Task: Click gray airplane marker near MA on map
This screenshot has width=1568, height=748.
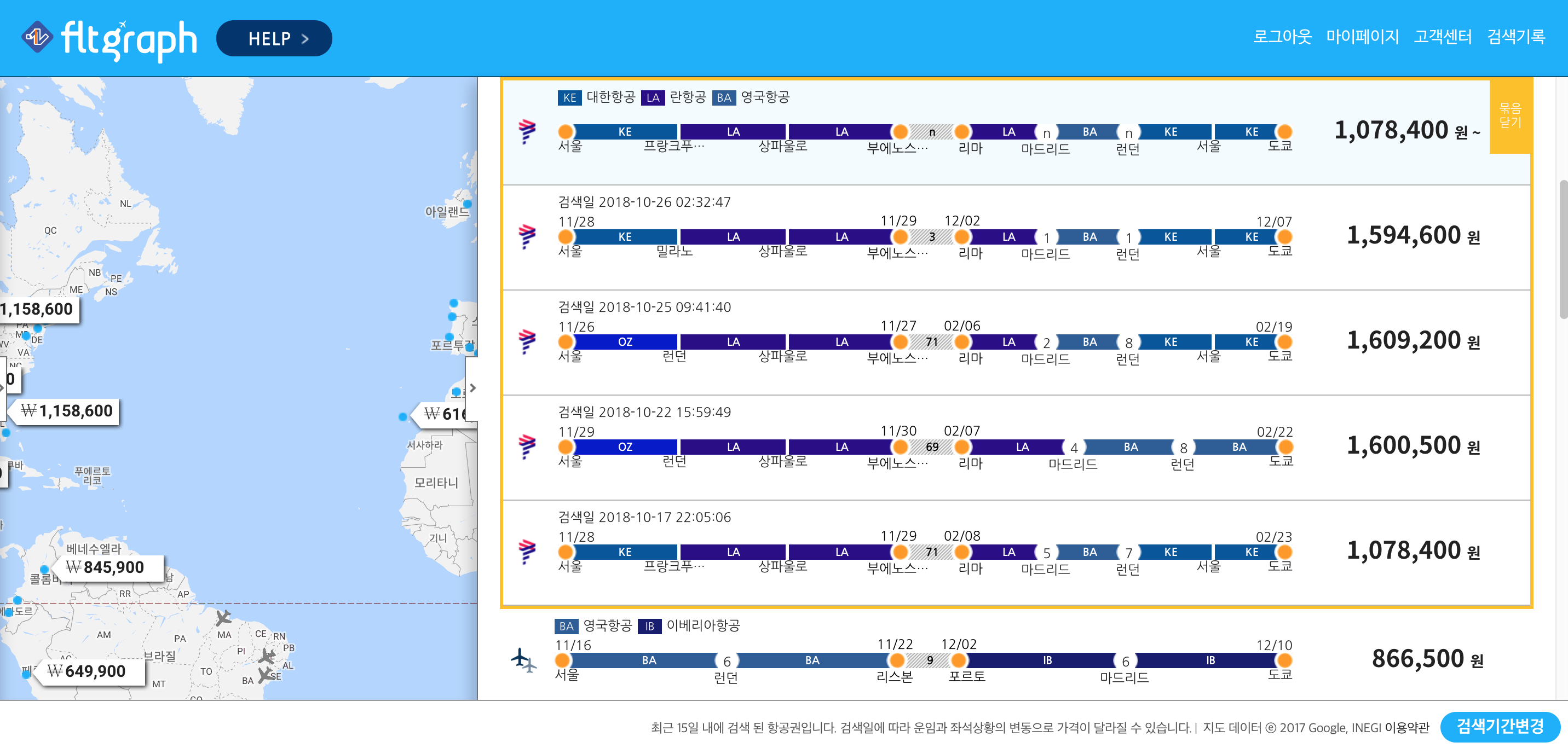Action: click(223, 618)
